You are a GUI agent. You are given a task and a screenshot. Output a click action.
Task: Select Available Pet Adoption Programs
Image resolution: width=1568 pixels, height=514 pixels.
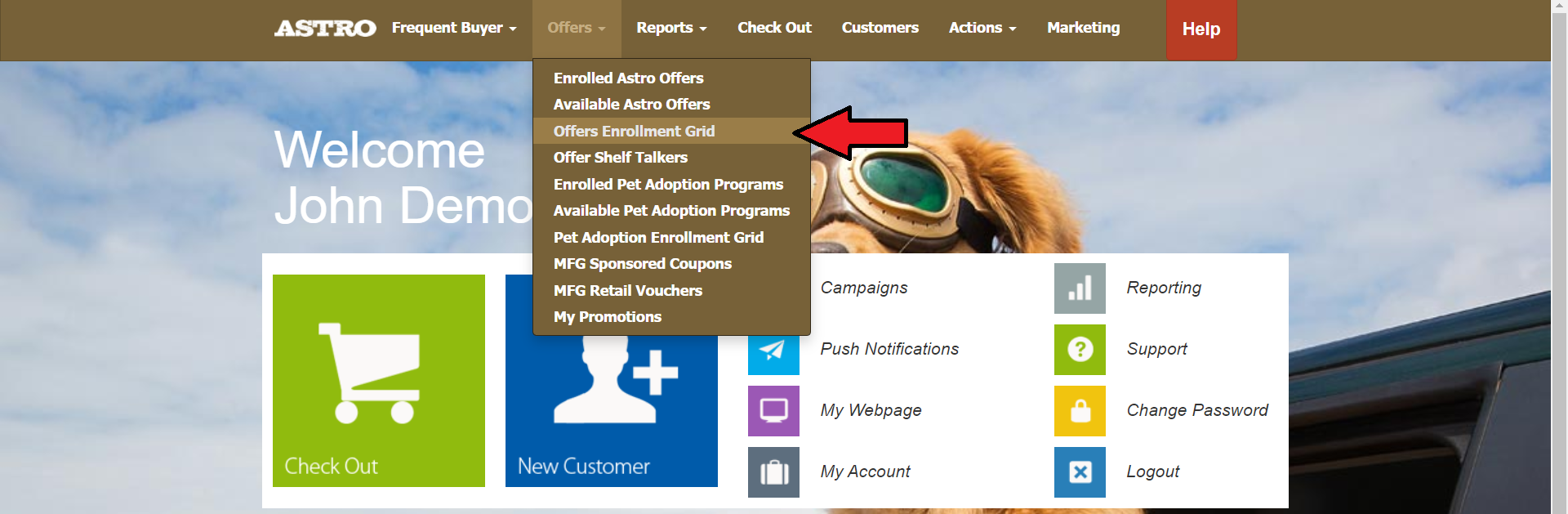670,211
